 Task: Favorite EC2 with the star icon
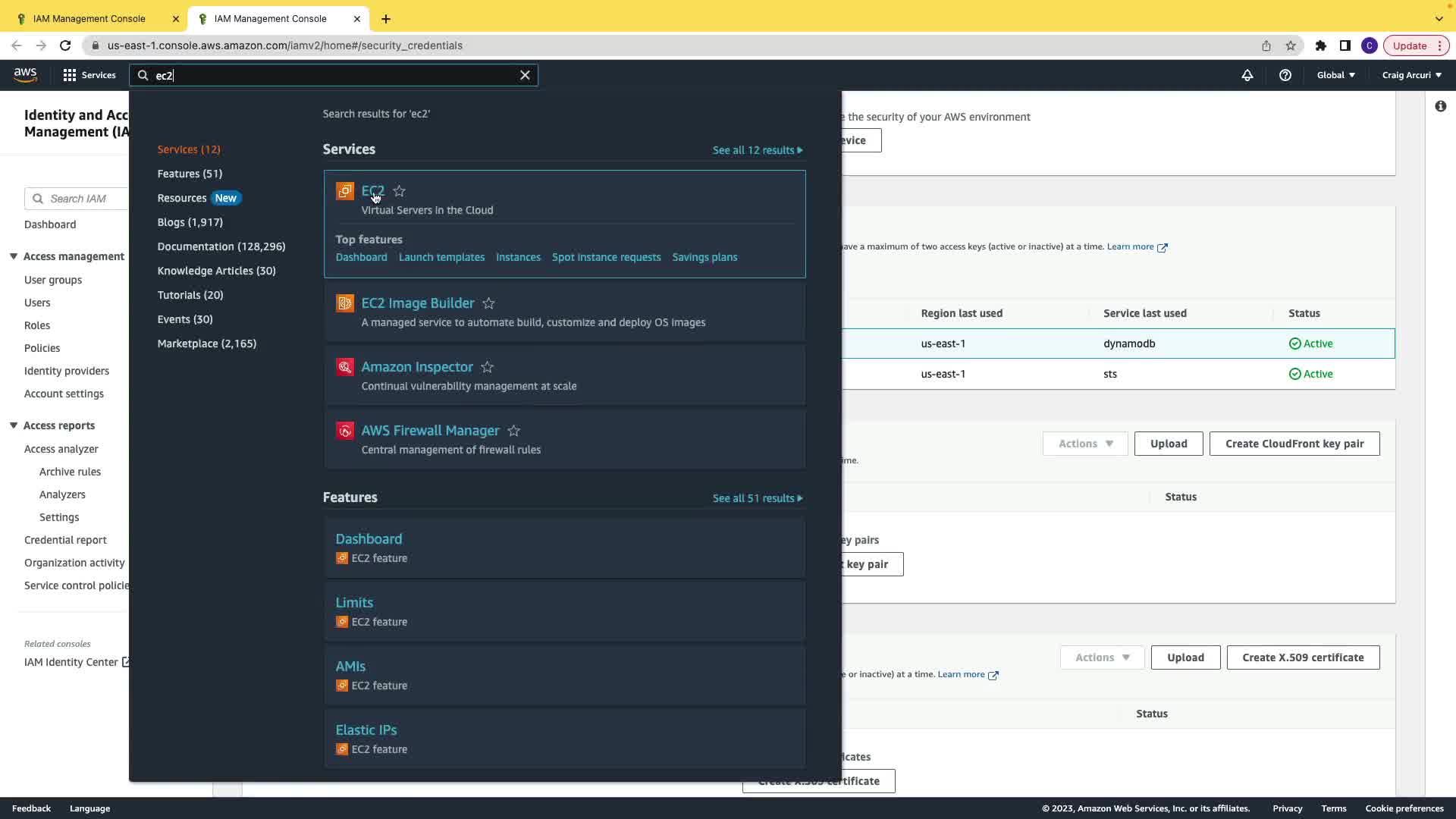point(400,191)
